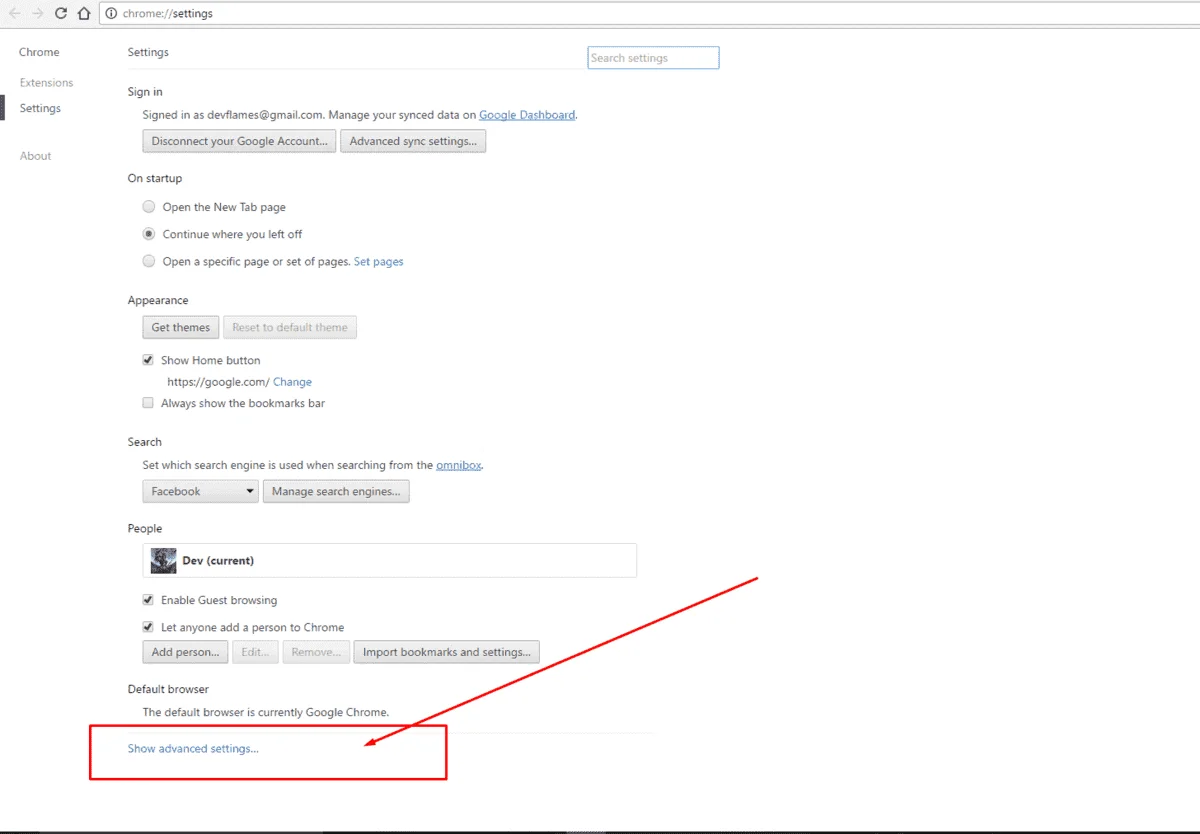Choose Open a specific page radio button
The image size is (1200, 834).
tap(148, 261)
